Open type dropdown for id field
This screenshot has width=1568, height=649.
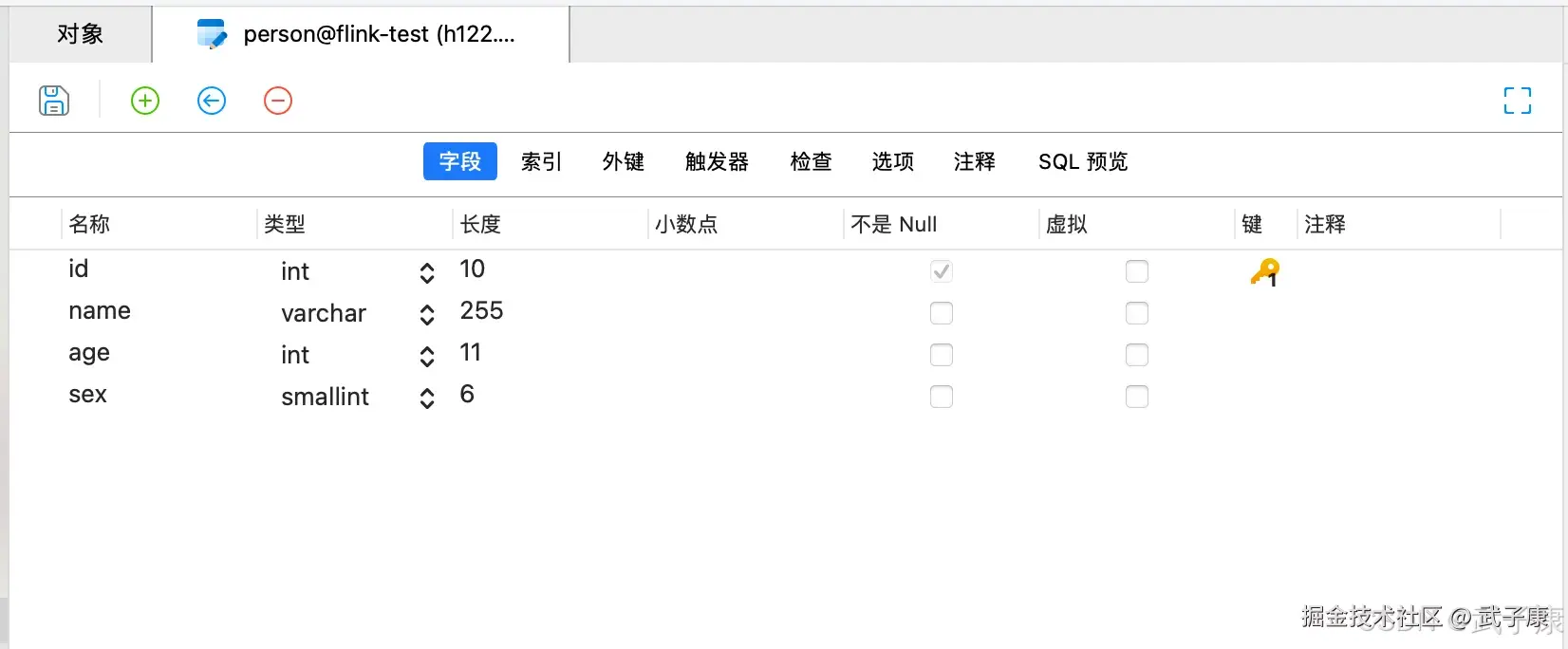click(x=427, y=273)
